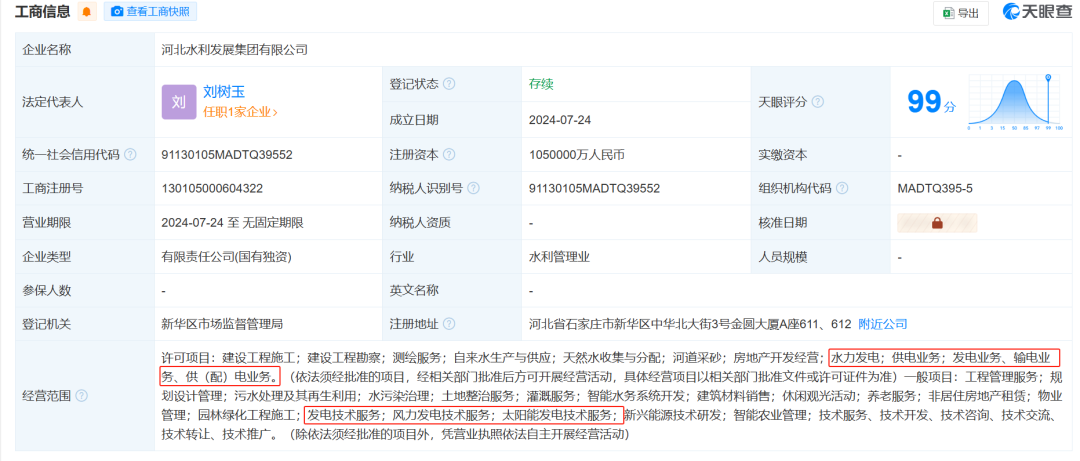Open the 附近公司 link
Screen dimensions: 1080x461
[883, 324]
